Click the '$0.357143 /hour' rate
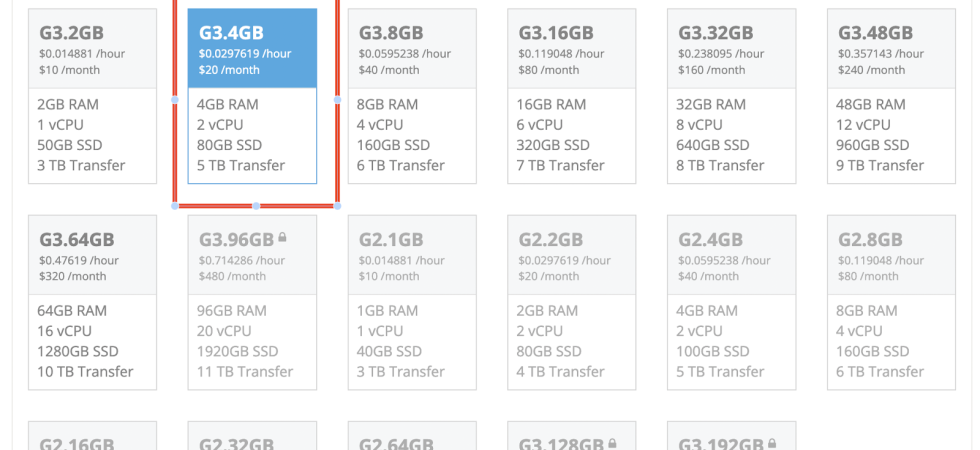 click(x=881, y=54)
